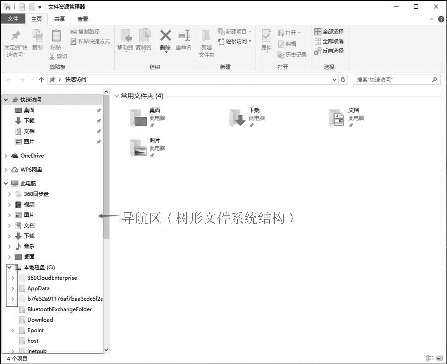Collapse the Frequent folders (常用文件夹) group
Screen dimensions: 447x364
tap(116, 96)
